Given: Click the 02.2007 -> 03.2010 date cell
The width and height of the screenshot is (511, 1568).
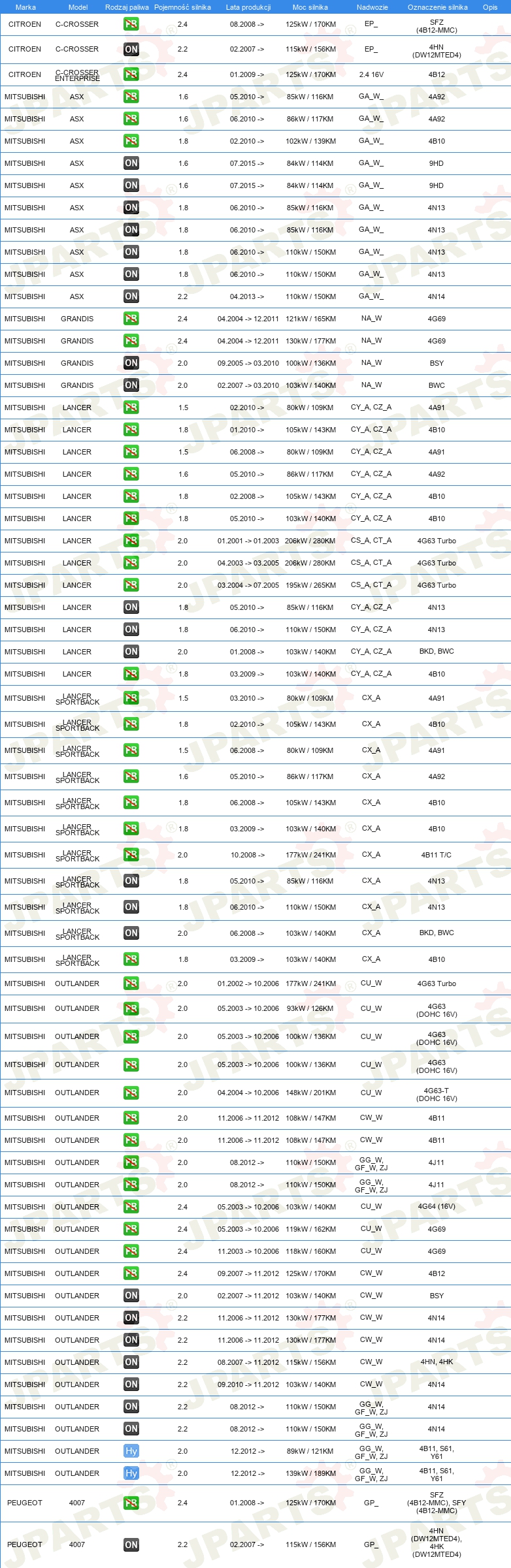Looking at the screenshot, I should pyautogui.click(x=248, y=385).
